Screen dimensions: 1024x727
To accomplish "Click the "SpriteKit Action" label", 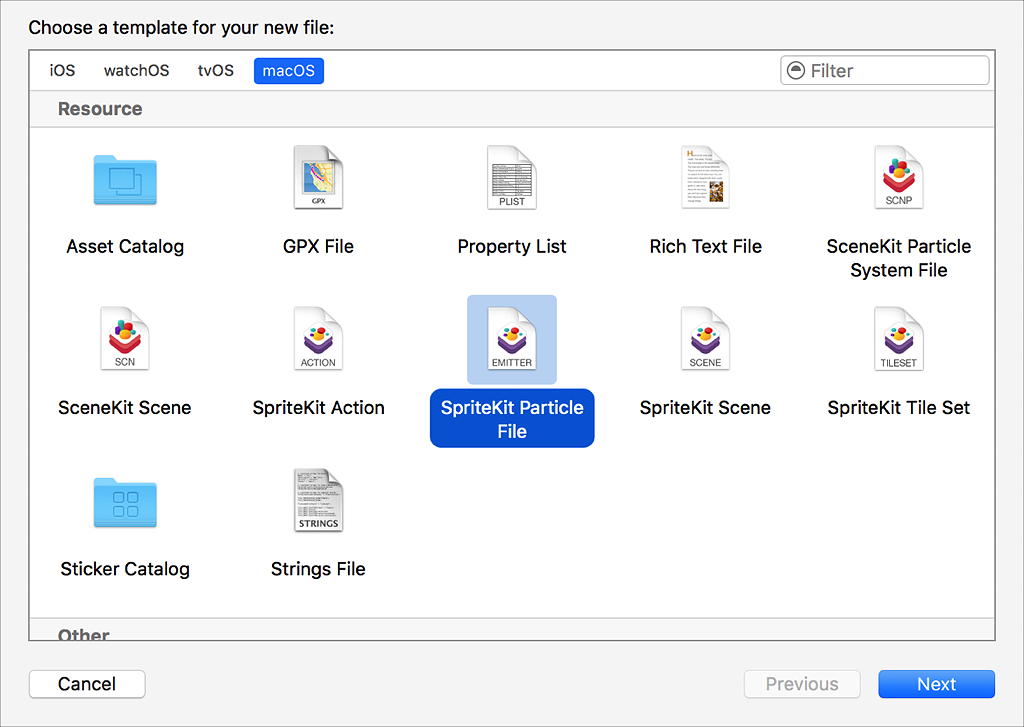I will coord(319,408).
